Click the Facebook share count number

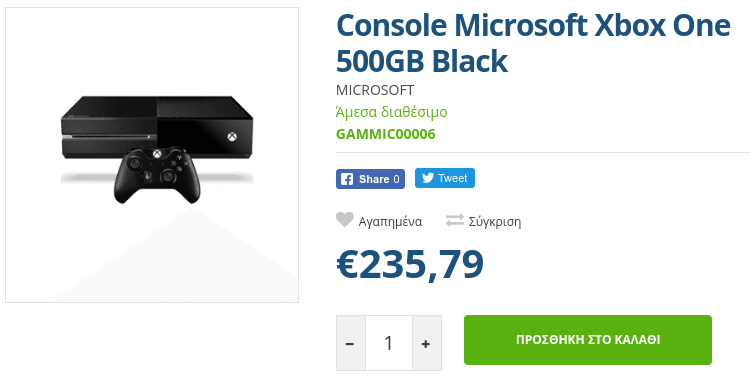pyautogui.click(x=396, y=179)
